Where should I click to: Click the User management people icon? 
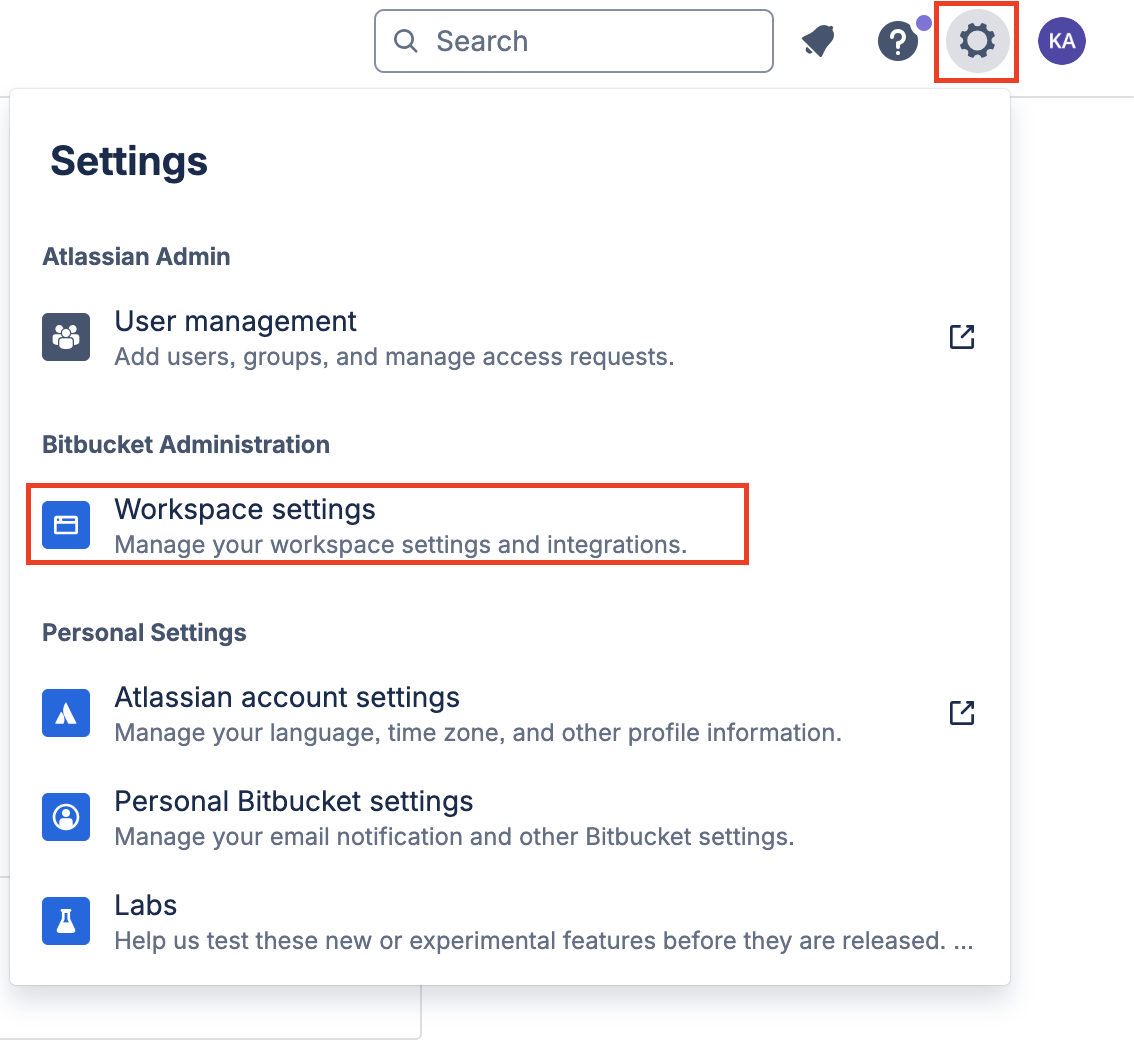point(66,337)
